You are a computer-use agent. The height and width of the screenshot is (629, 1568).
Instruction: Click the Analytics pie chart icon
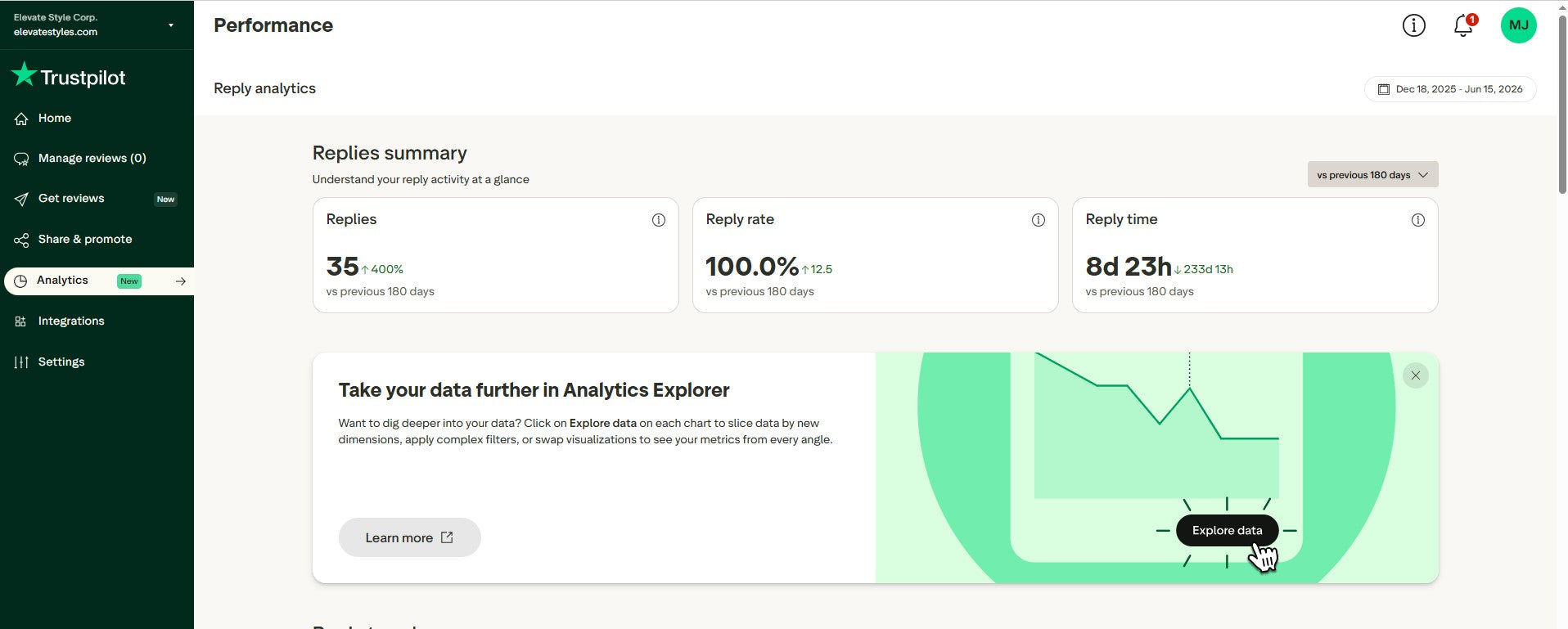[x=20, y=281]
